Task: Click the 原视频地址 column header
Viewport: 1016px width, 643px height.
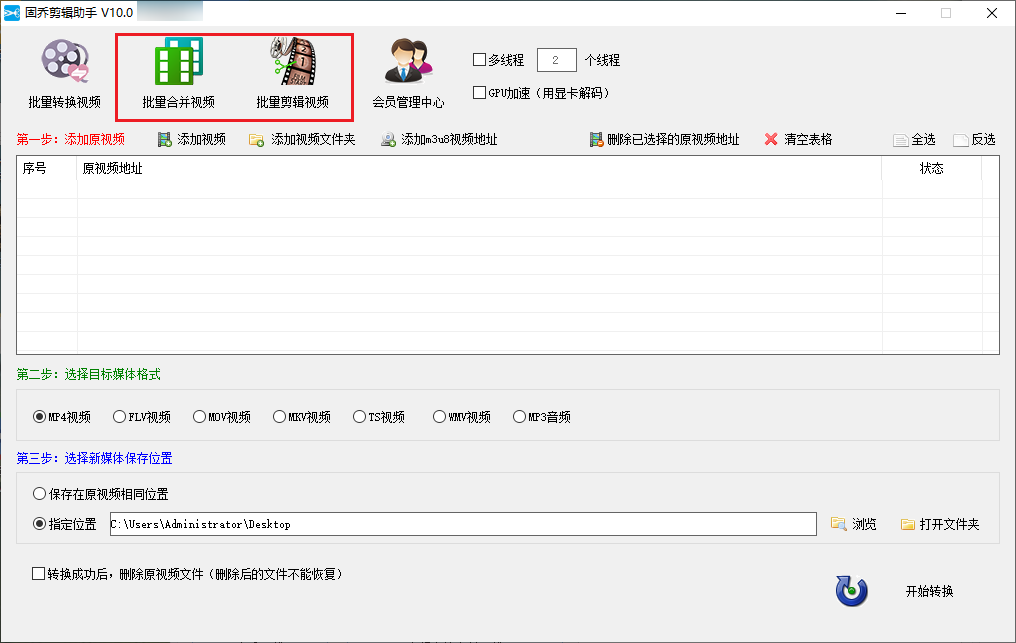Action: (479, 169)
